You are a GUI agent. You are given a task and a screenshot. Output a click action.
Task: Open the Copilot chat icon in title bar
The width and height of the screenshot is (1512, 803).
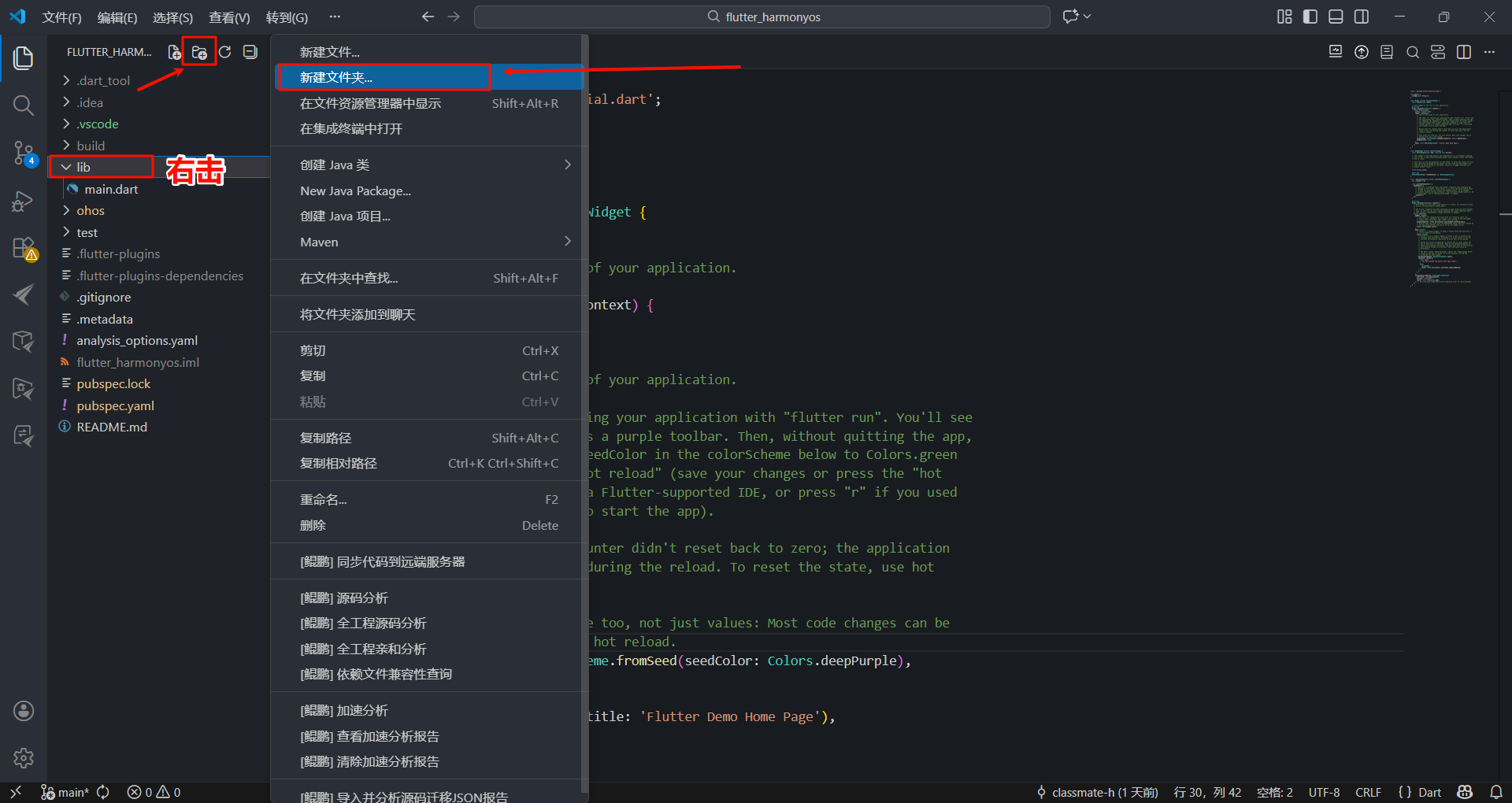[x=1071, y=17]
